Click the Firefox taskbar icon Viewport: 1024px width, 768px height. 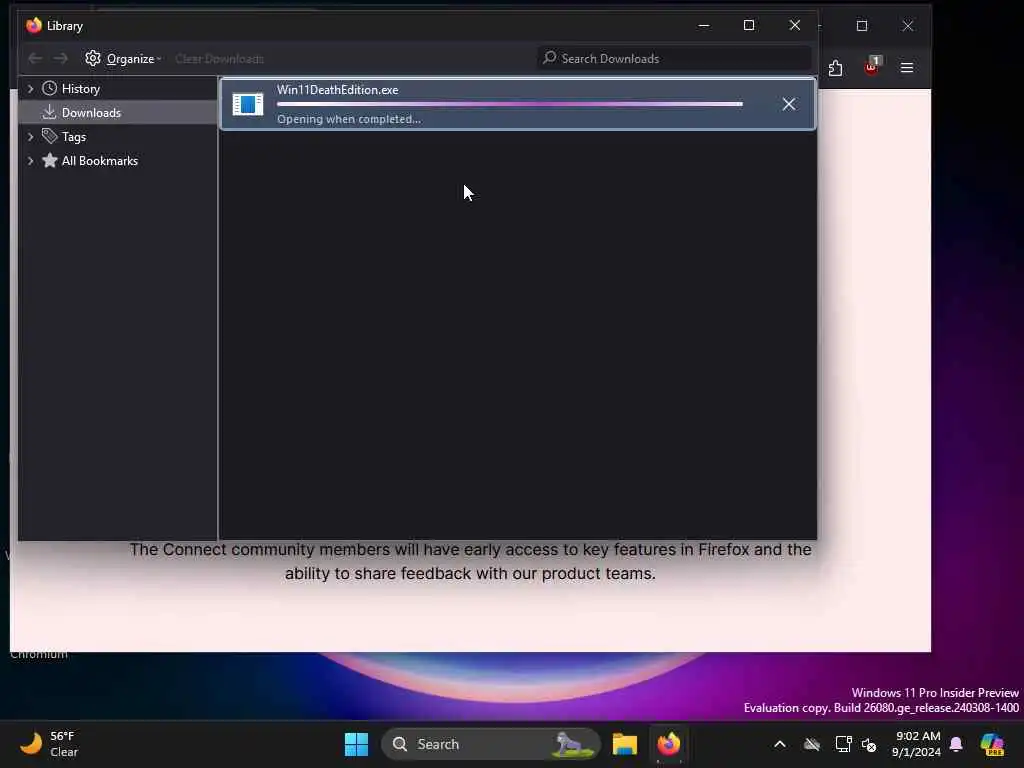tap(669, 744)
